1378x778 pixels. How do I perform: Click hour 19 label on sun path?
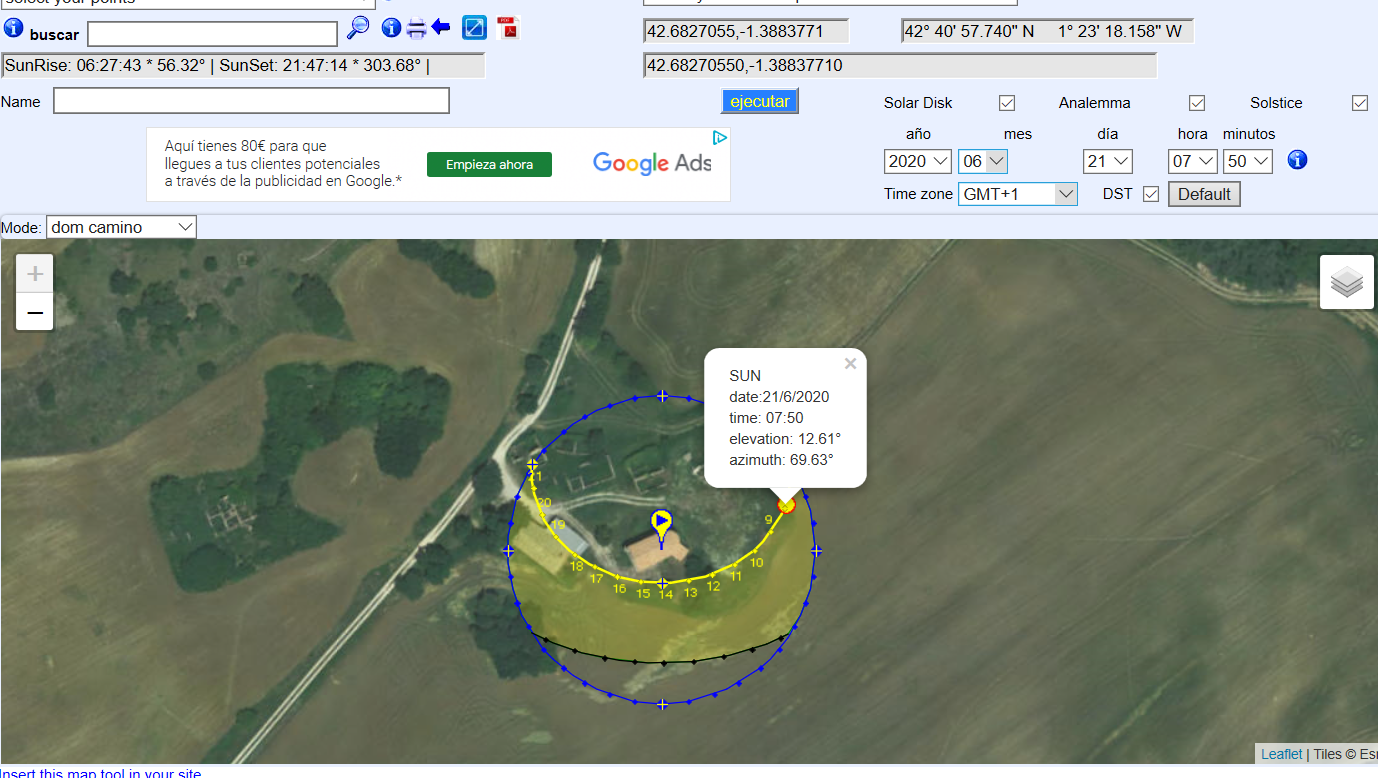(x=558, y=525)
